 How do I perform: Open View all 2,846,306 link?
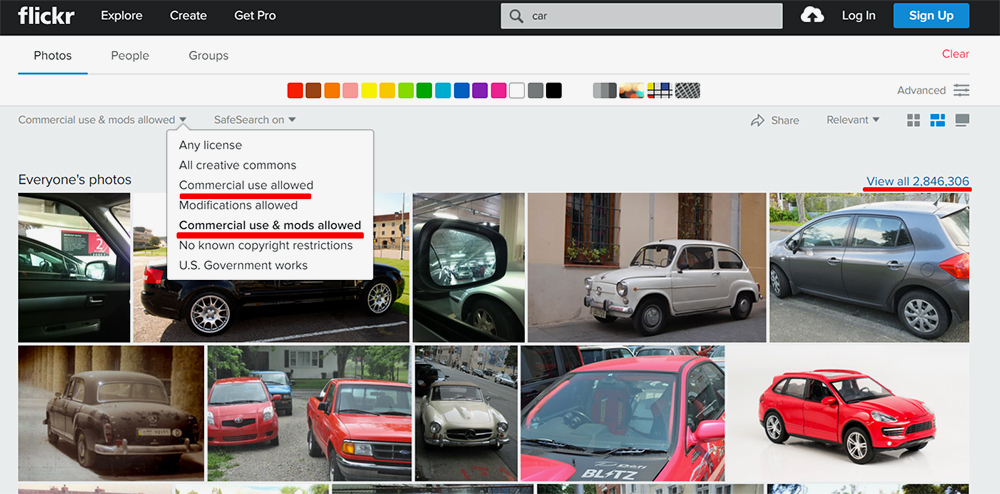pyautogui.click(x=918, y=181)
